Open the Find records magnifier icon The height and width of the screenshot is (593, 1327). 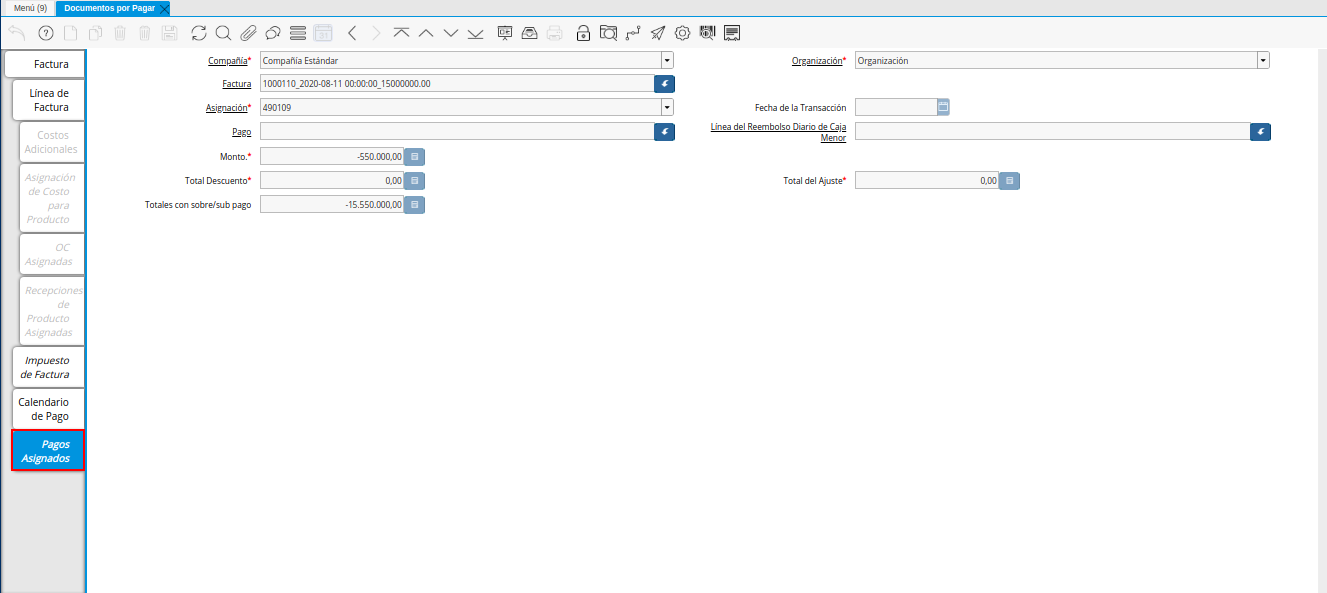tap(223, 33)
